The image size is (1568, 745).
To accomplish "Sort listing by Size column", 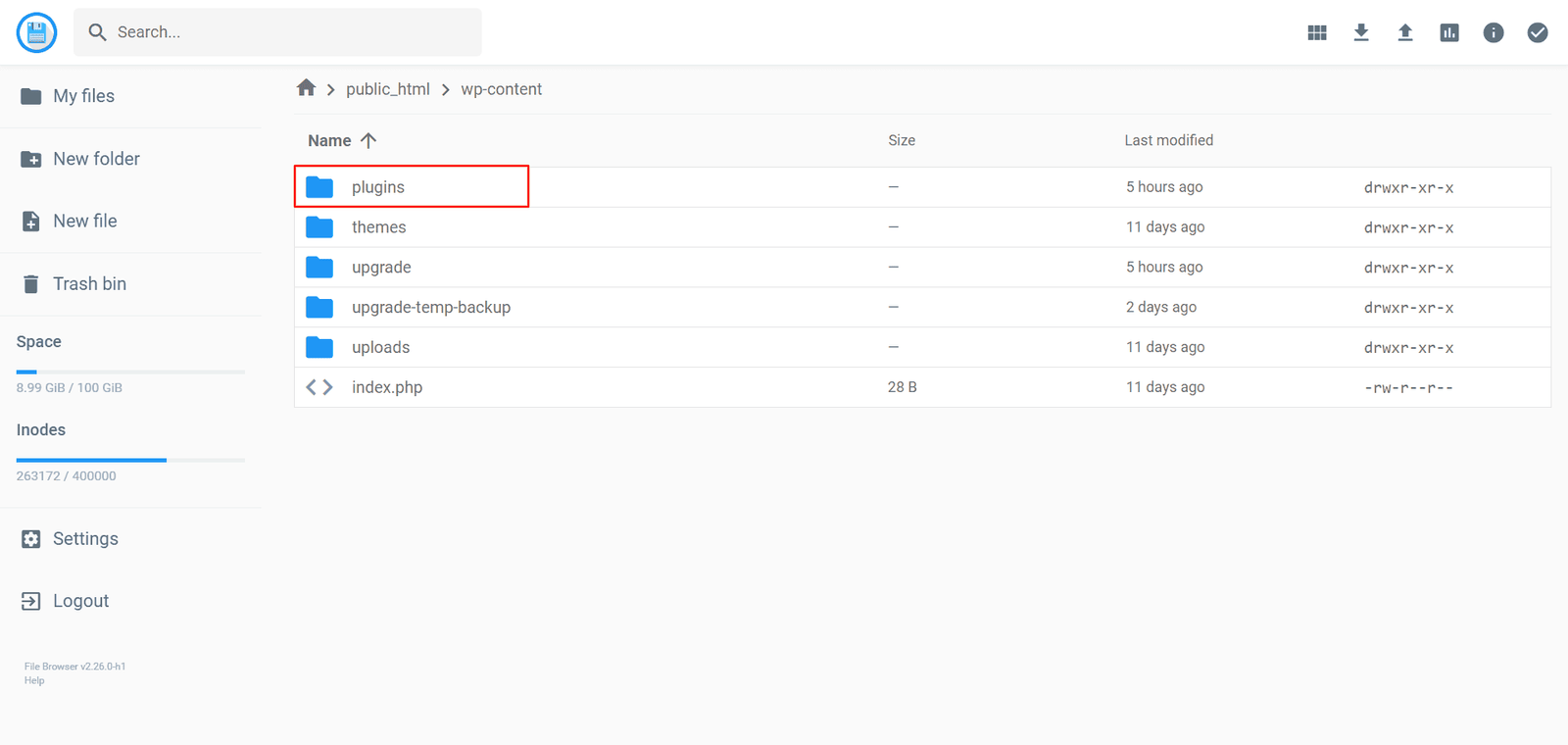I will (902, 140).
